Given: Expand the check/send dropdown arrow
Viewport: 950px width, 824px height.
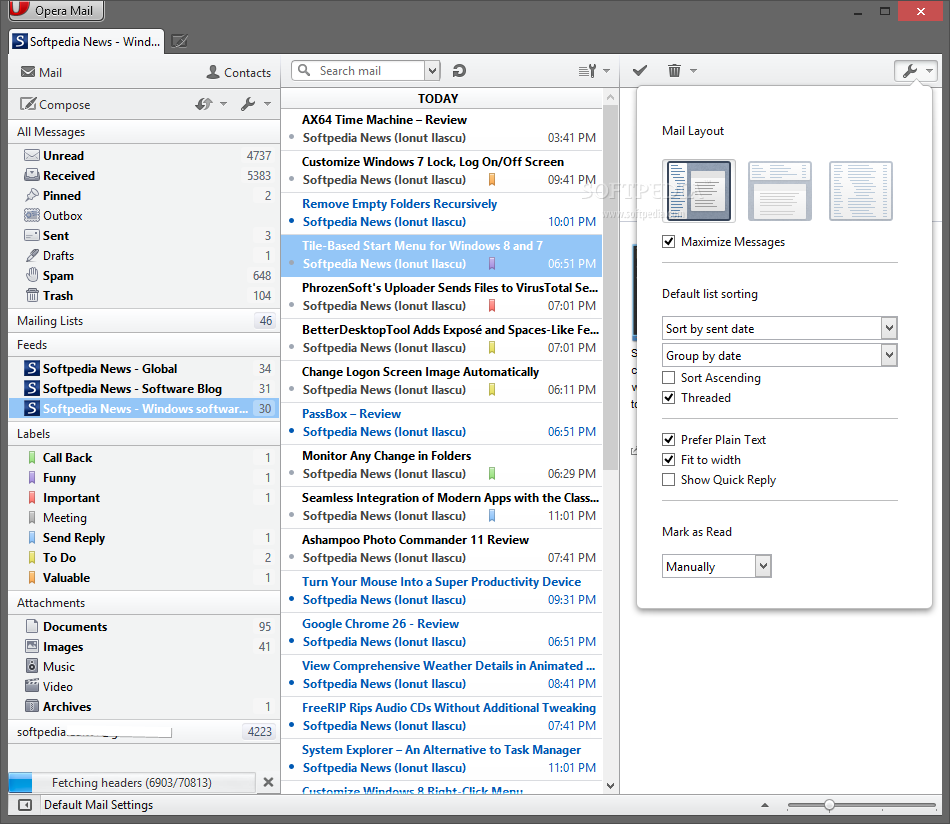Looking at the screenshot, I should [x=224, y=104].
